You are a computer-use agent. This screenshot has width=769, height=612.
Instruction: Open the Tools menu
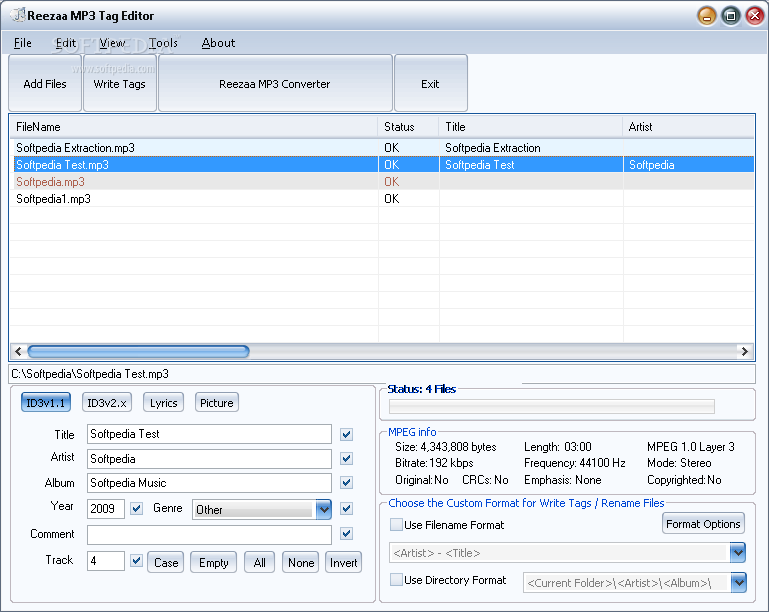pos(163,43)
